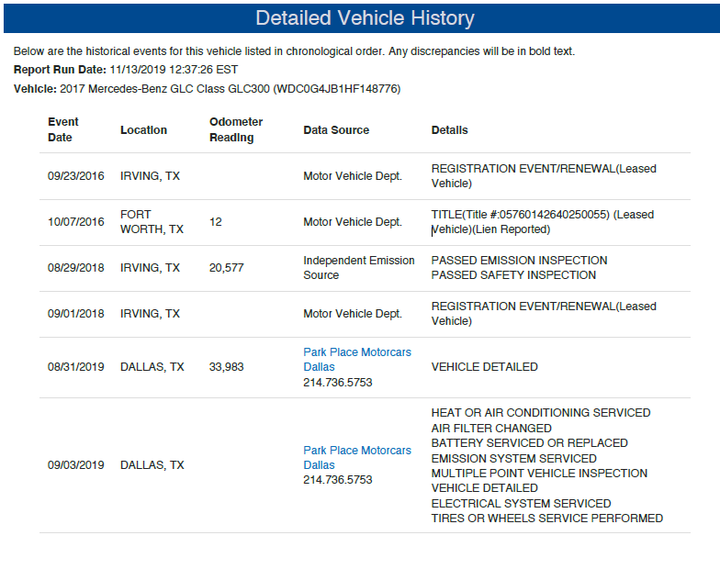Click the PASSED EMISSION INSPECTION detail text
720x569 pixels.
click(519, 260)
